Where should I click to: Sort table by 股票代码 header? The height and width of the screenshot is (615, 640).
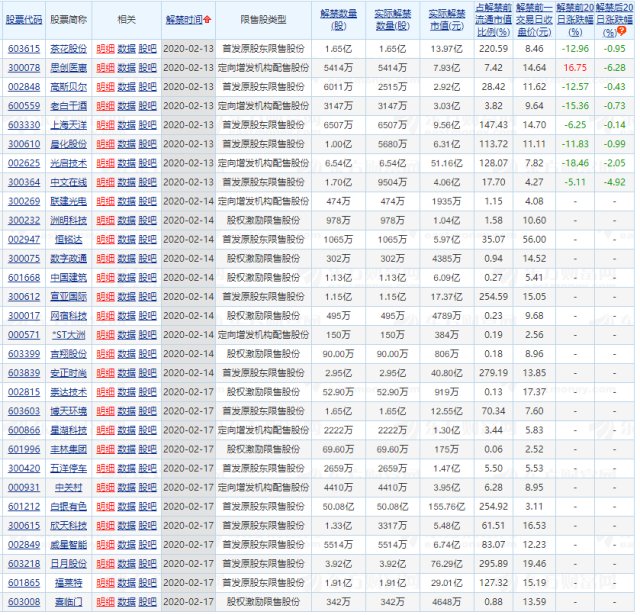24,20
